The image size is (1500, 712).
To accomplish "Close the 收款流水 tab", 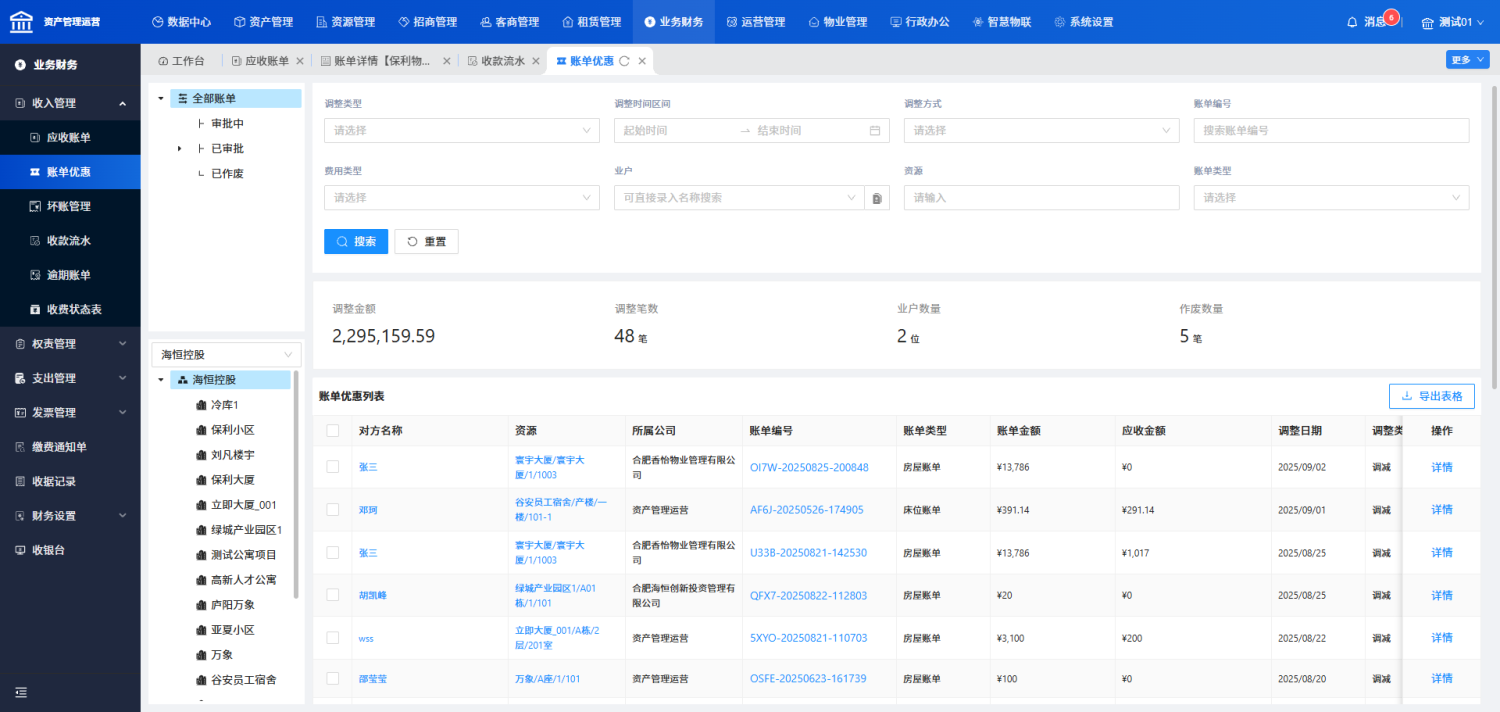I will pyautogui.click(x=534, y=61).
